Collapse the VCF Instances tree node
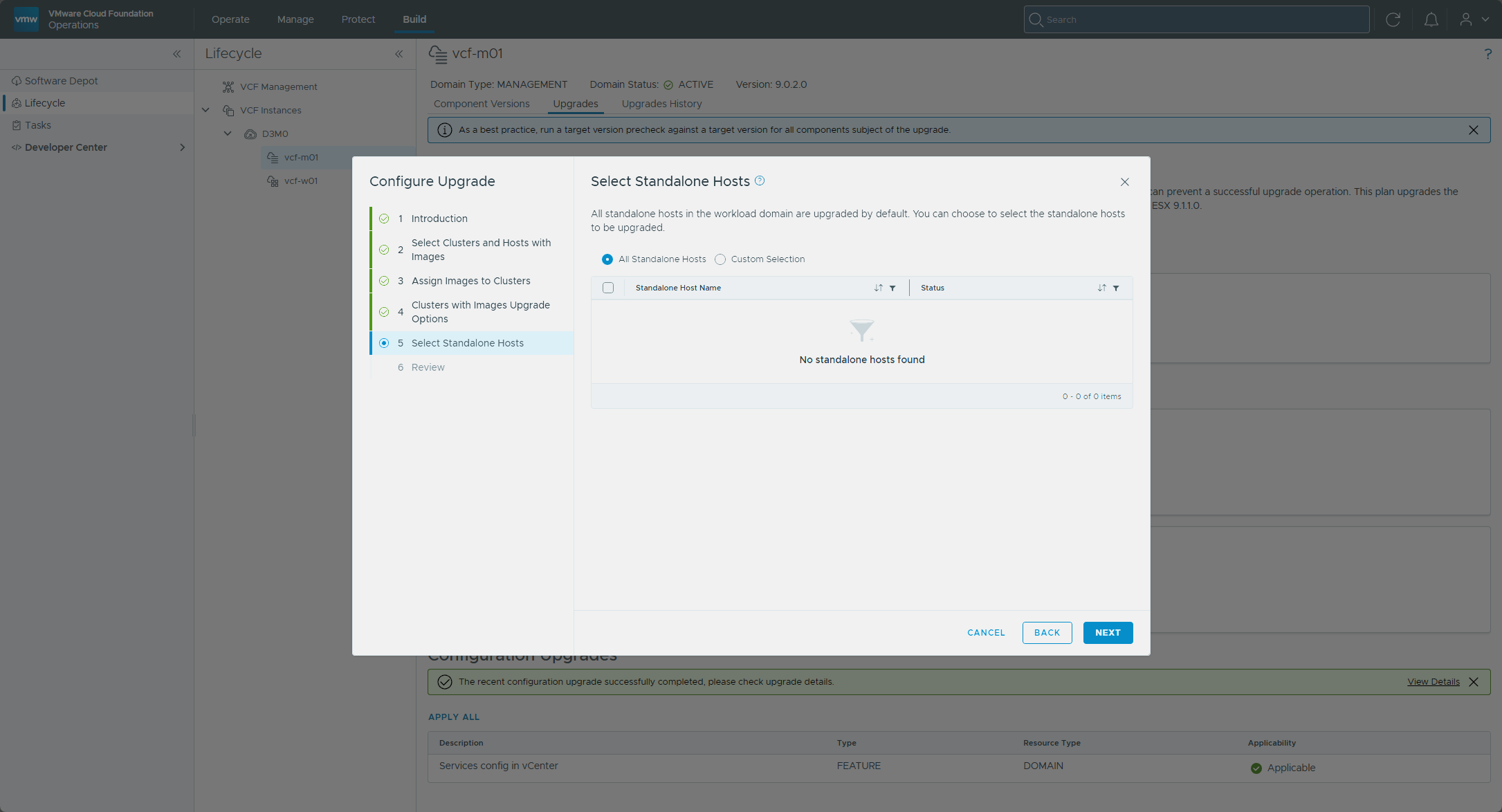Viewport: 1502px width, 812px height. [x=205, y=110]
